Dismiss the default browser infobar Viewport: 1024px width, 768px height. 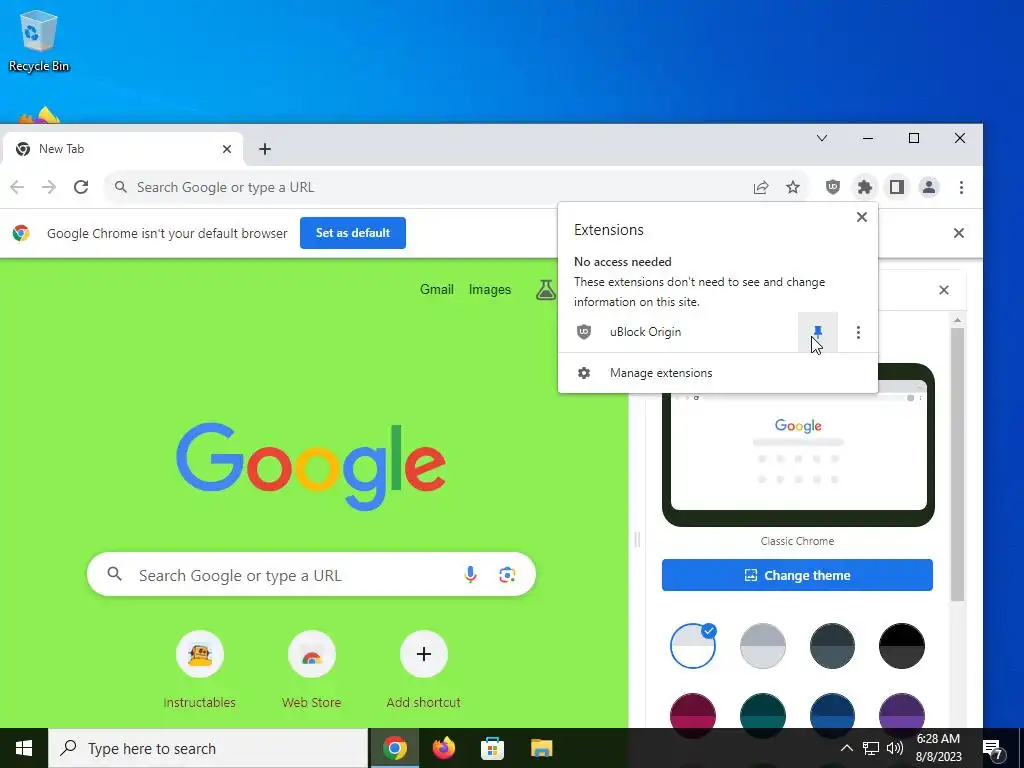(x=959, y=233)
